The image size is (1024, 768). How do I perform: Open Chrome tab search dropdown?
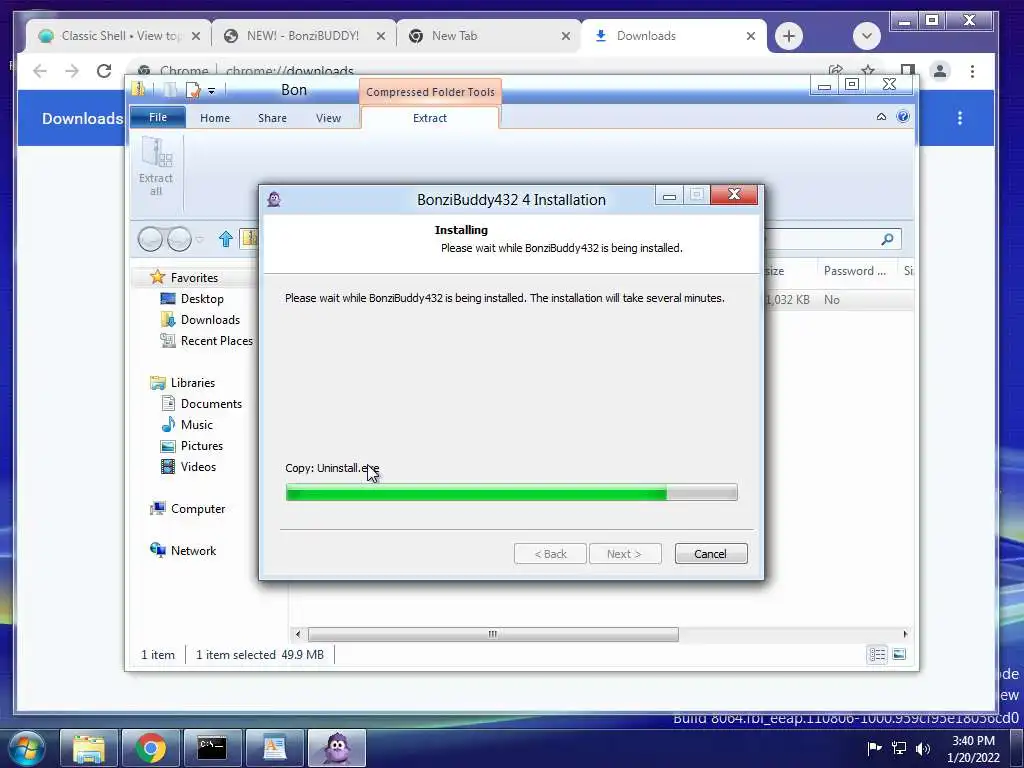867,36
